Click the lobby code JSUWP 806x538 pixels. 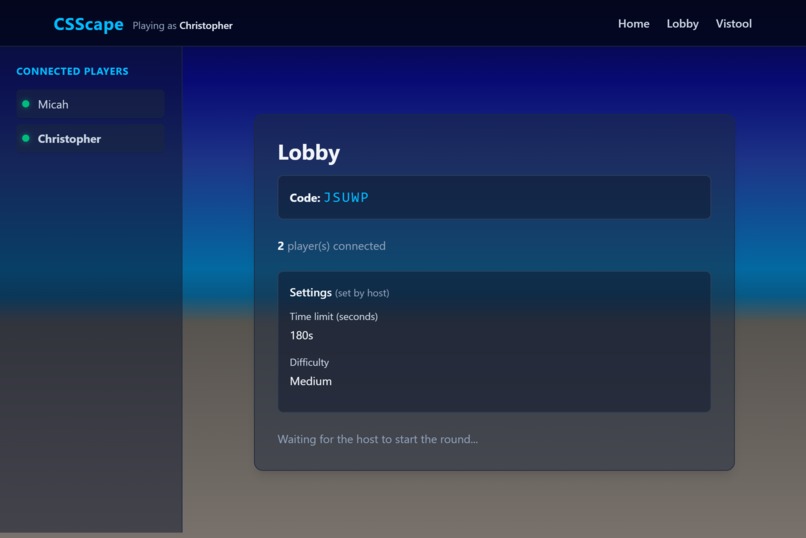(346, 197)
